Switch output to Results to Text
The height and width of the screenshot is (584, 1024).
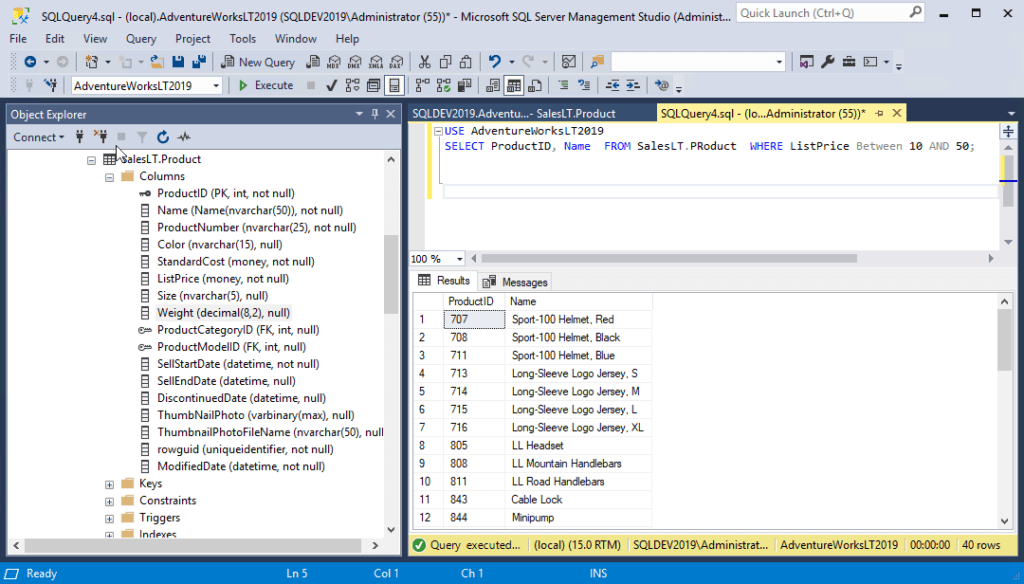[493, 86]
